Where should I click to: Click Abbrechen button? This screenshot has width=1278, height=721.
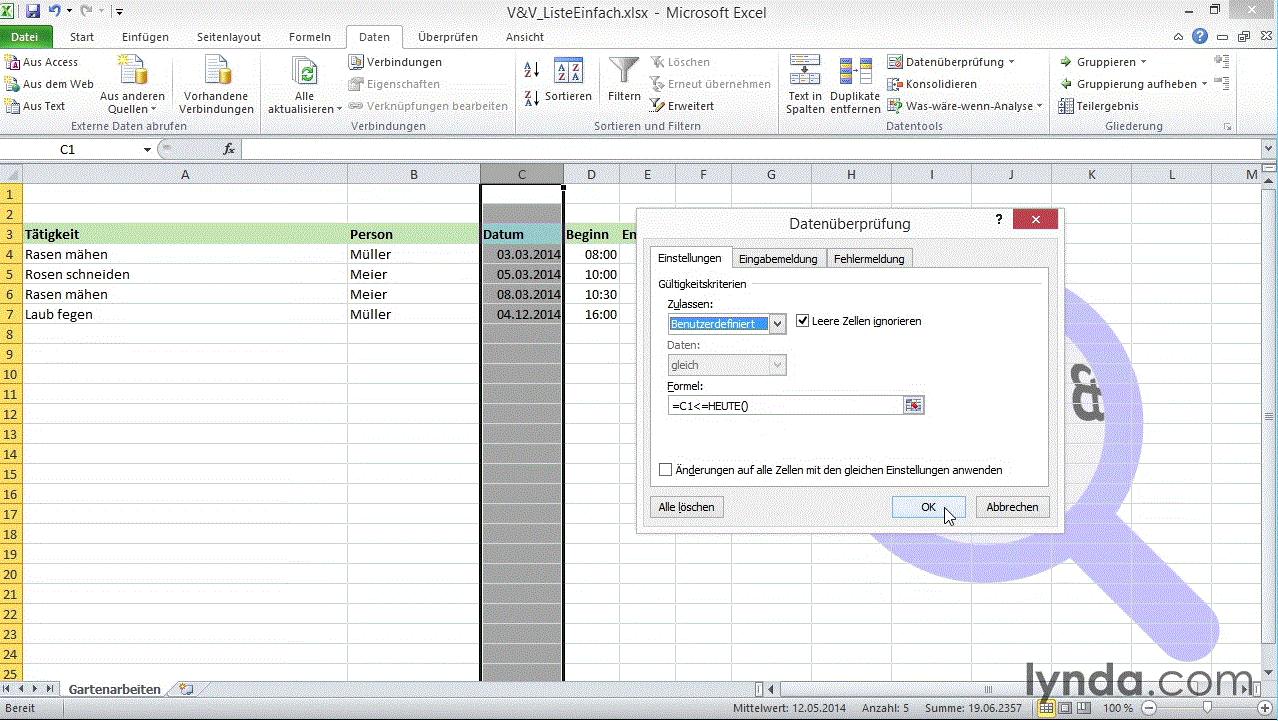pos(1012,507)
